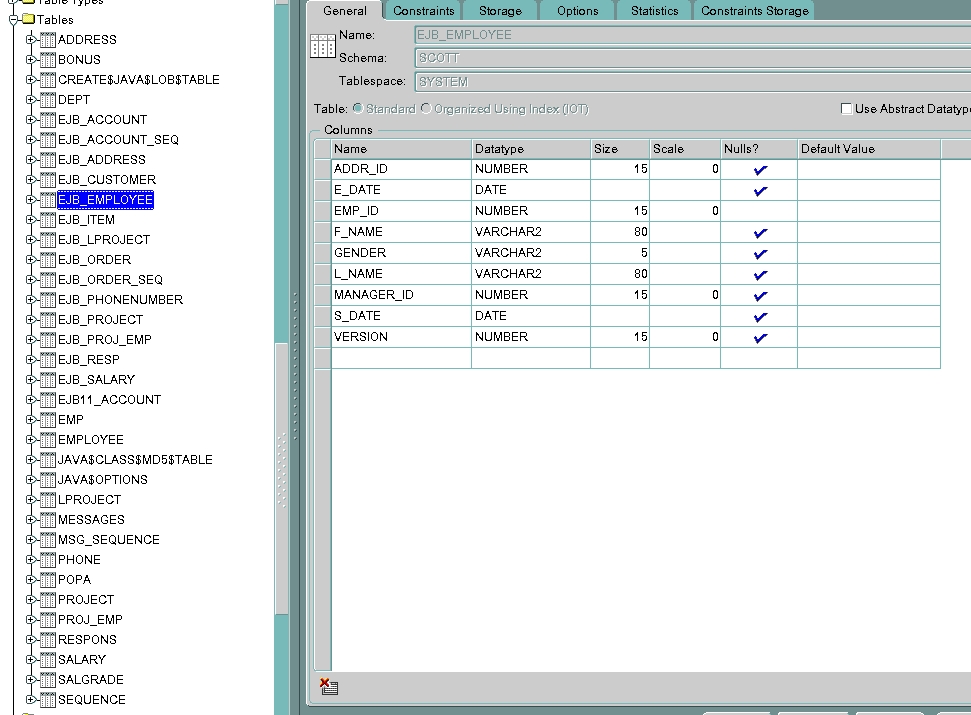Toggle Nulls checkmark for ADDR_ID column
The height and width of the screenshot is (715, 971).
coord(760,170)
